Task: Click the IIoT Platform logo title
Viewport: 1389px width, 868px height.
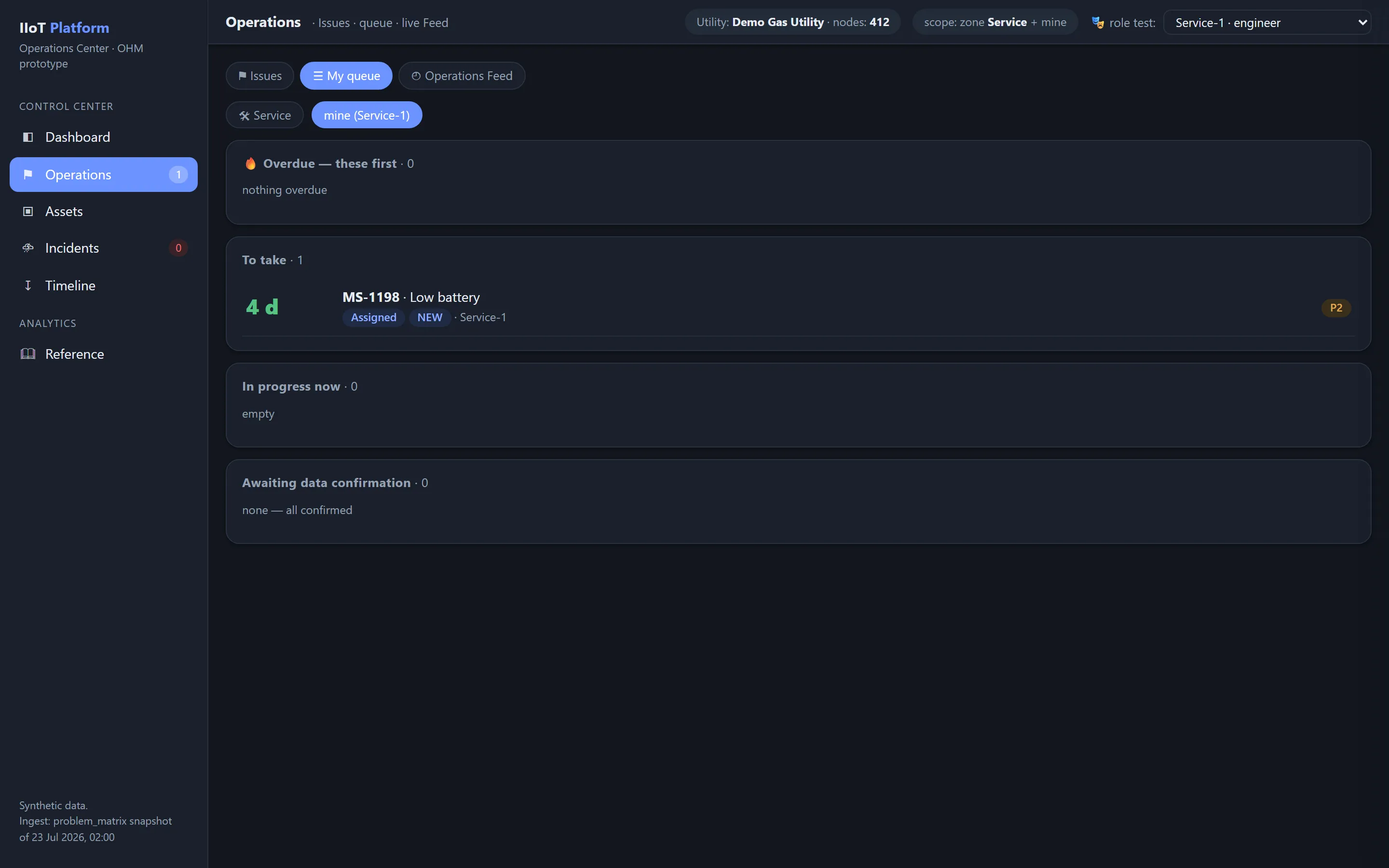Action: pyautogui.click(x=64, y=27)
